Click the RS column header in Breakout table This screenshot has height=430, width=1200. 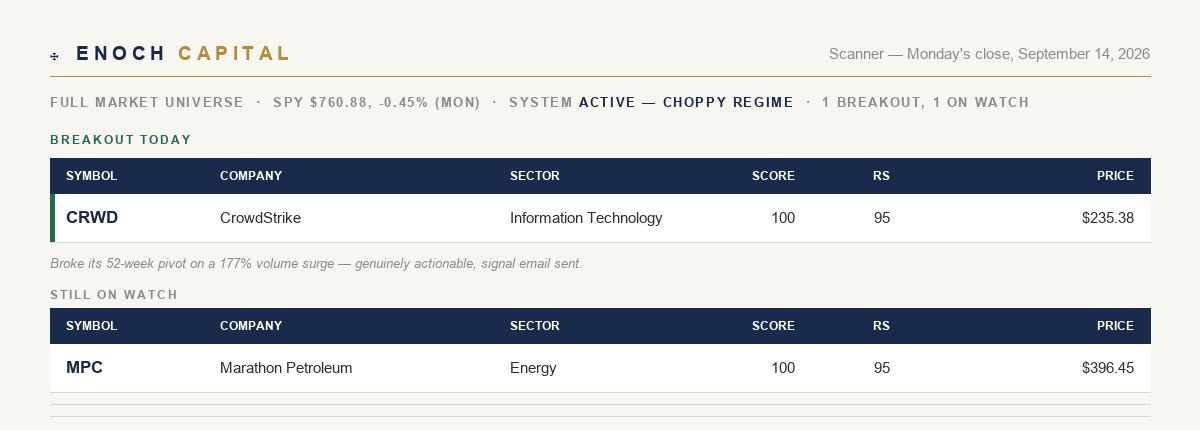click(x=881, y=176)
